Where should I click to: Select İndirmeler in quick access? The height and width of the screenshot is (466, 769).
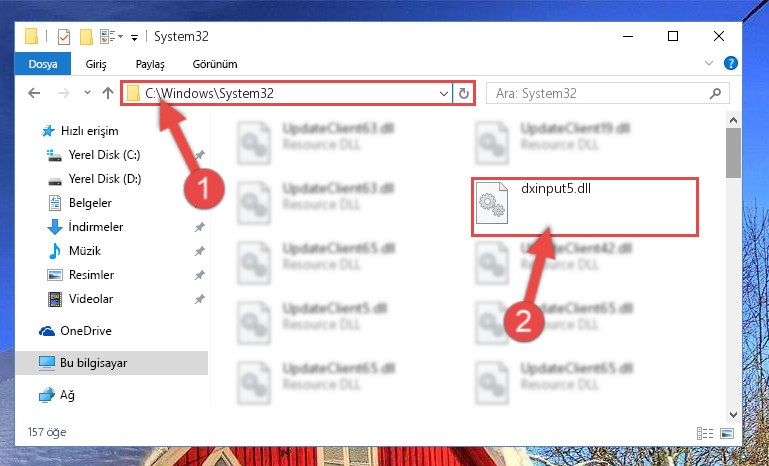pos(96,227)
